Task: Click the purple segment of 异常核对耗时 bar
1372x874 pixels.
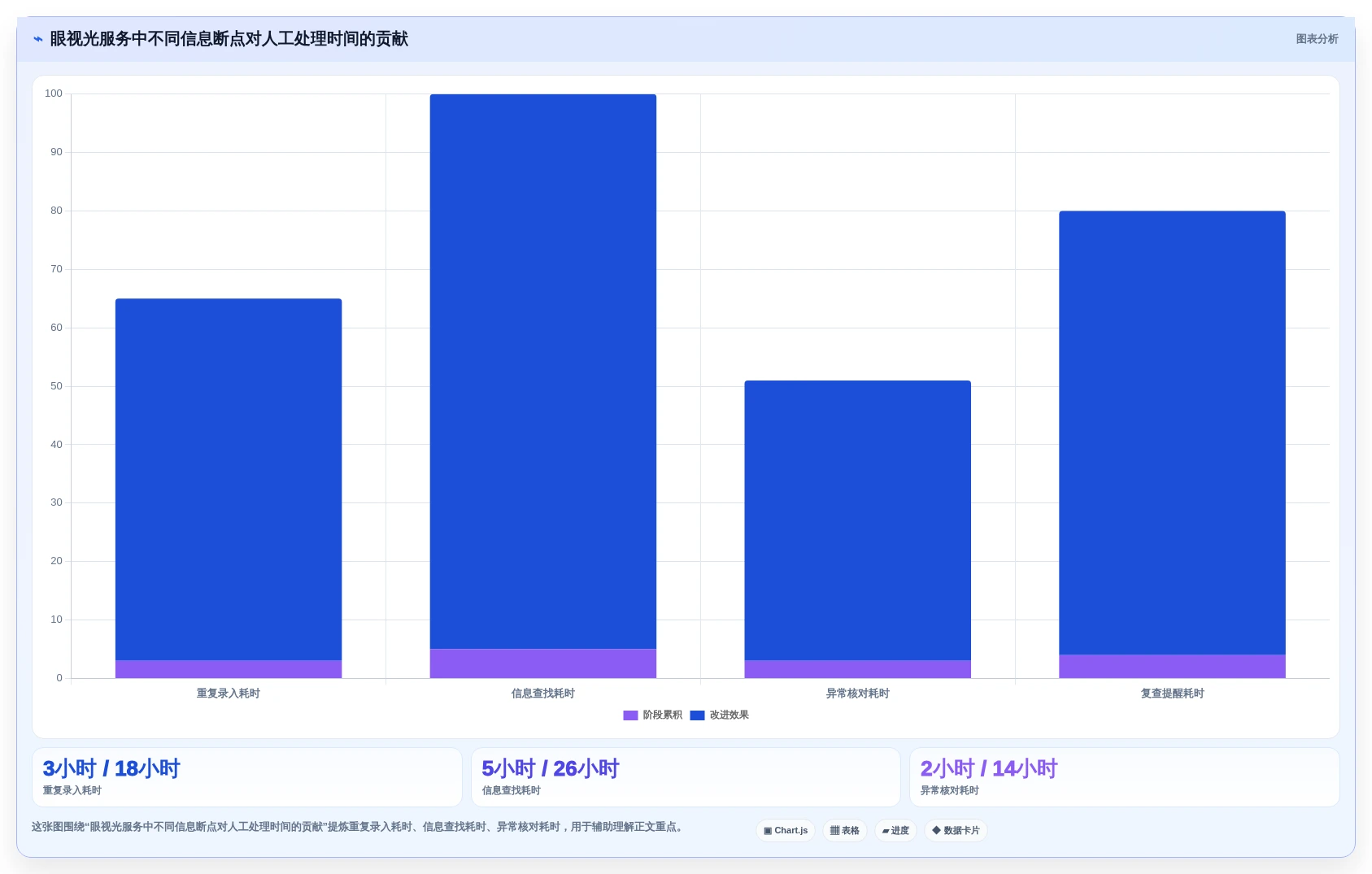Action: (x=858, y=669)
